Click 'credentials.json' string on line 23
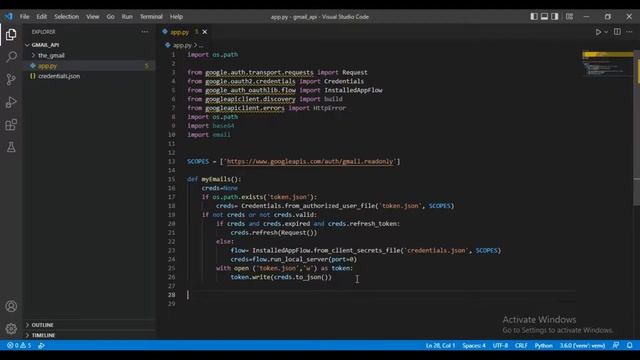Screen dimensions: 640x360 [436, 251]
